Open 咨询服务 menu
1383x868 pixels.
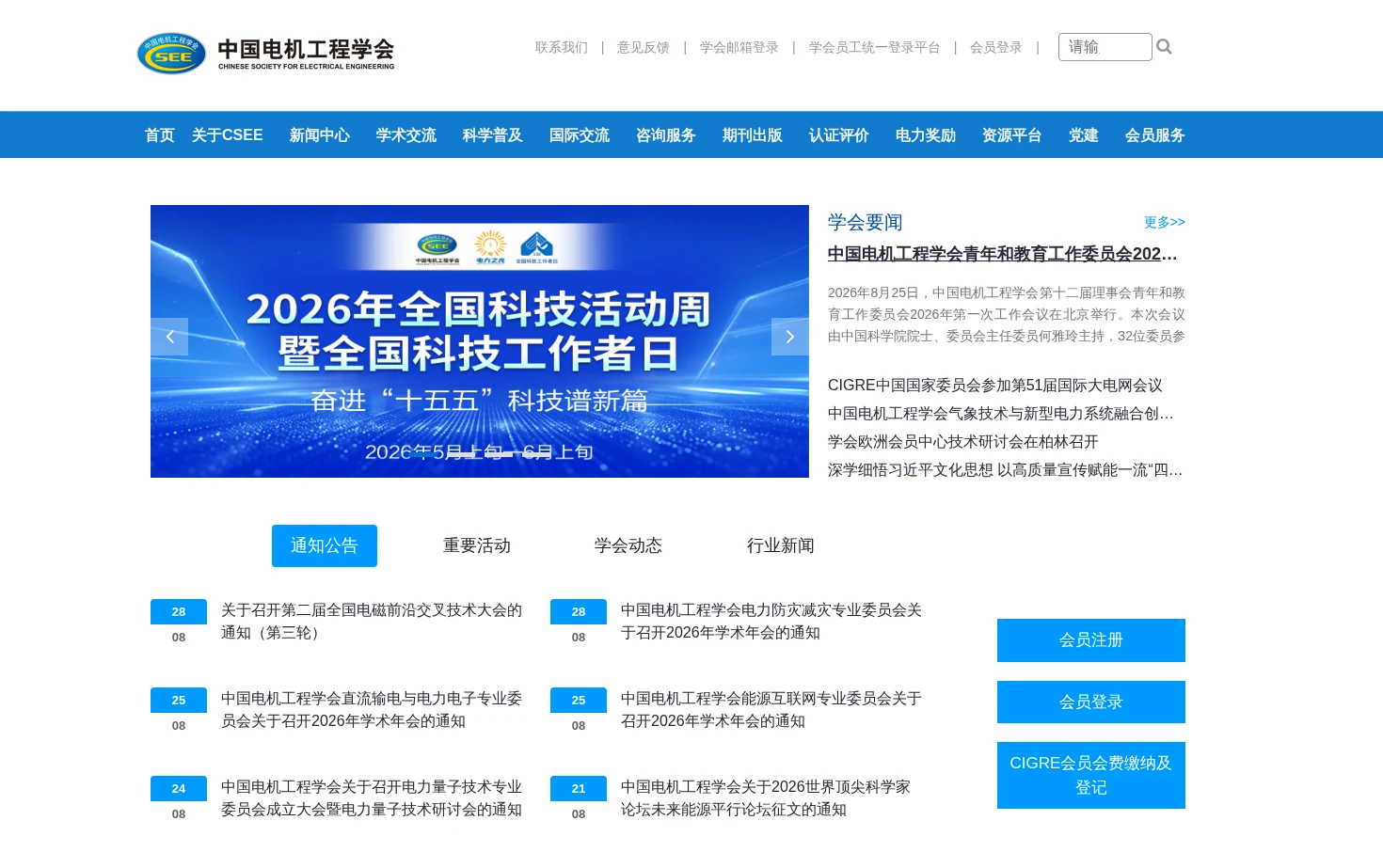666,135
